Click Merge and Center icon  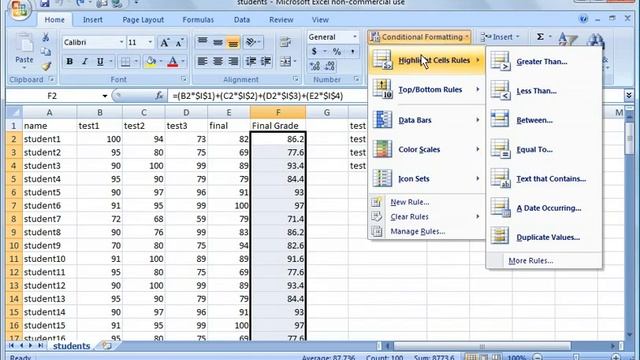tap(285, 62)
